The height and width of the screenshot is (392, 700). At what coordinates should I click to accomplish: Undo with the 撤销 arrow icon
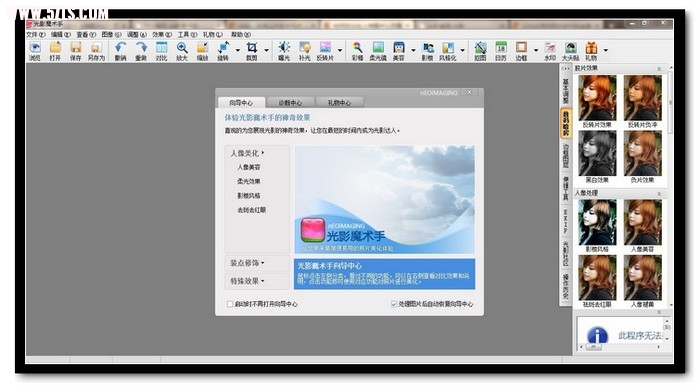(121, 47)
